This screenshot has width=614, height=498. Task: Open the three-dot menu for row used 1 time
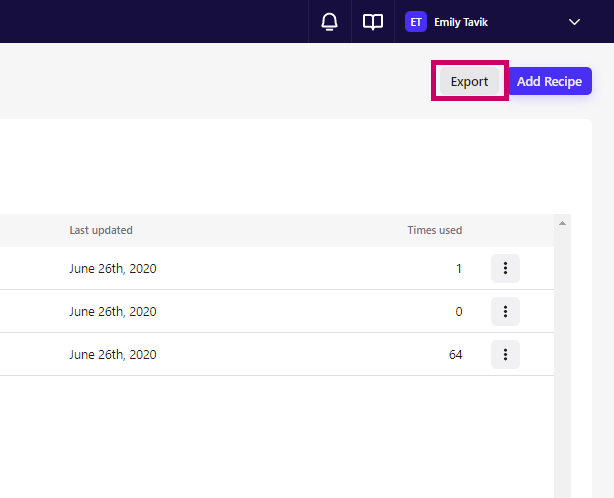coord(505,268)
